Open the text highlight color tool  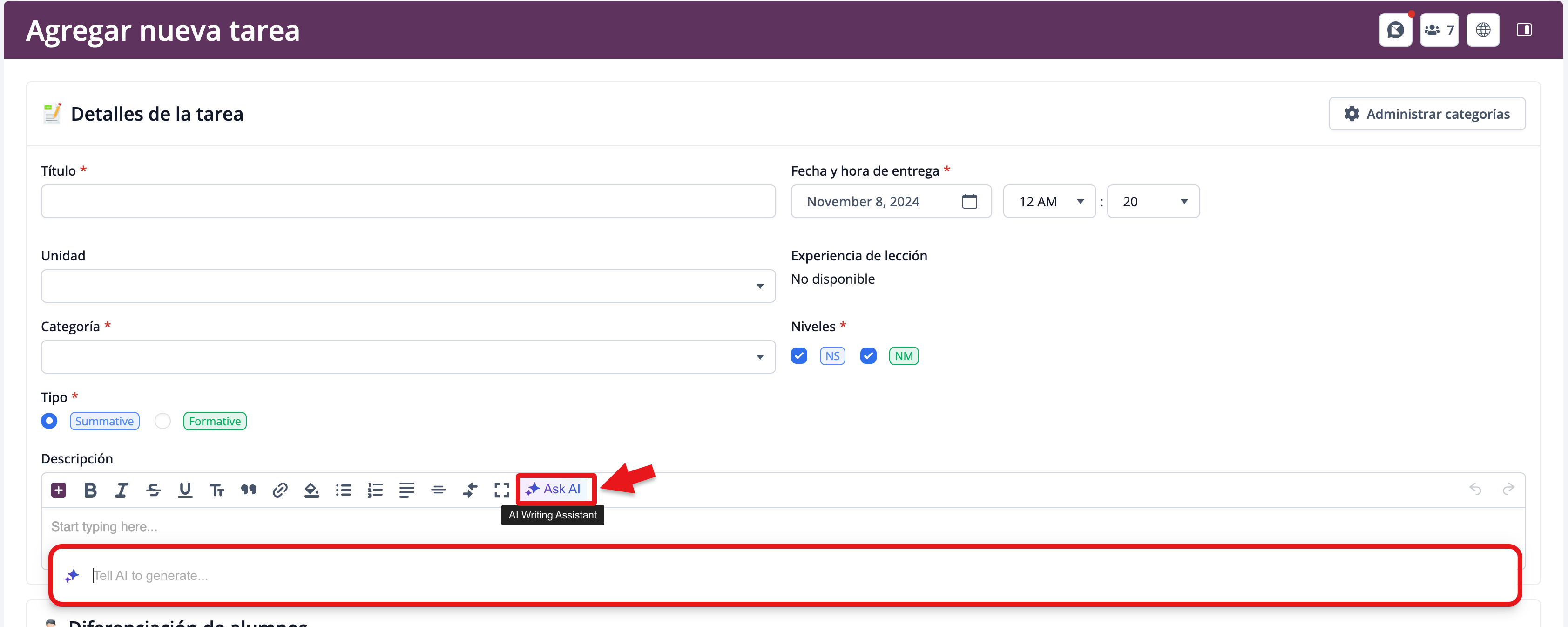tap(311, 489)
